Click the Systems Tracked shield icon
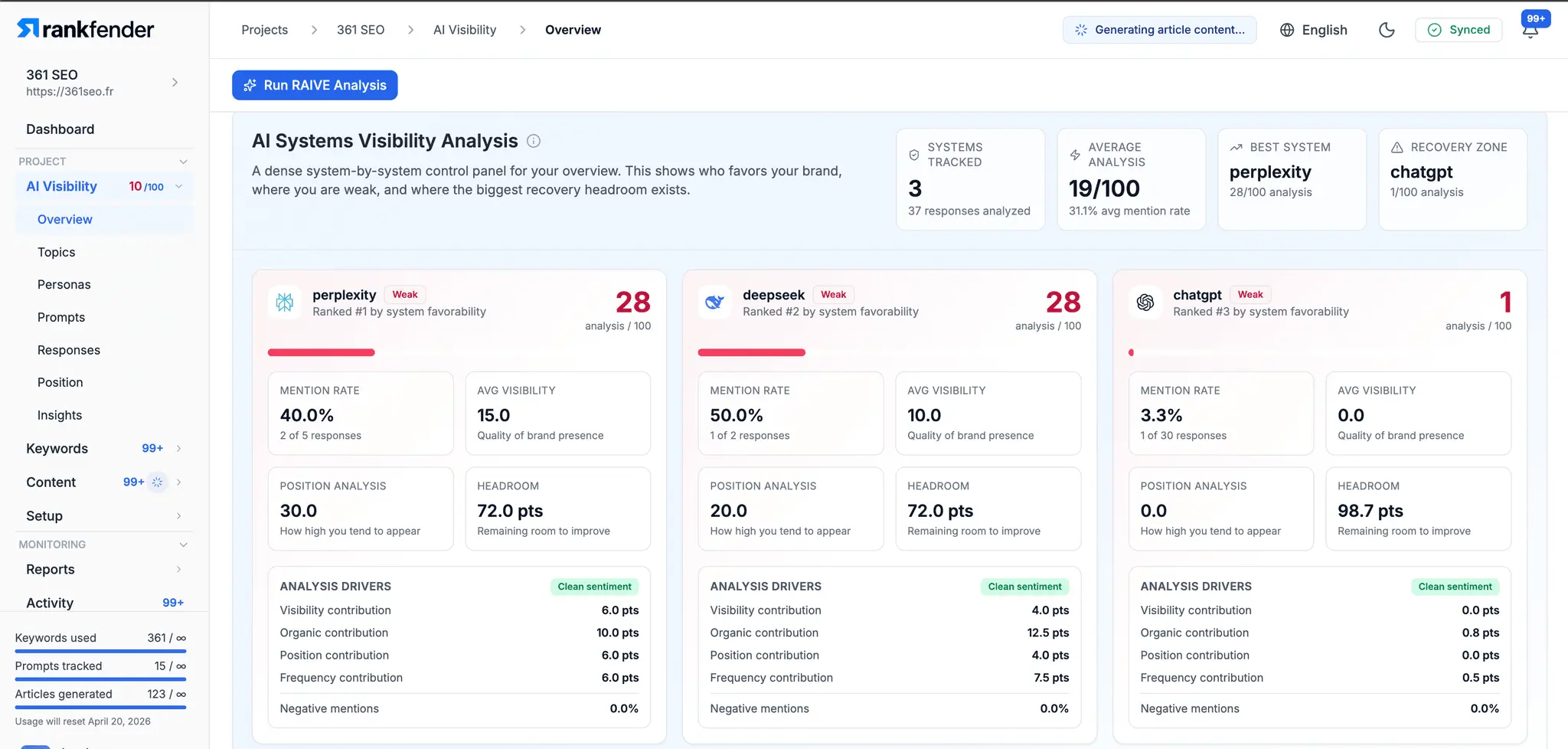1568x749 pixels. coord(914,155)
